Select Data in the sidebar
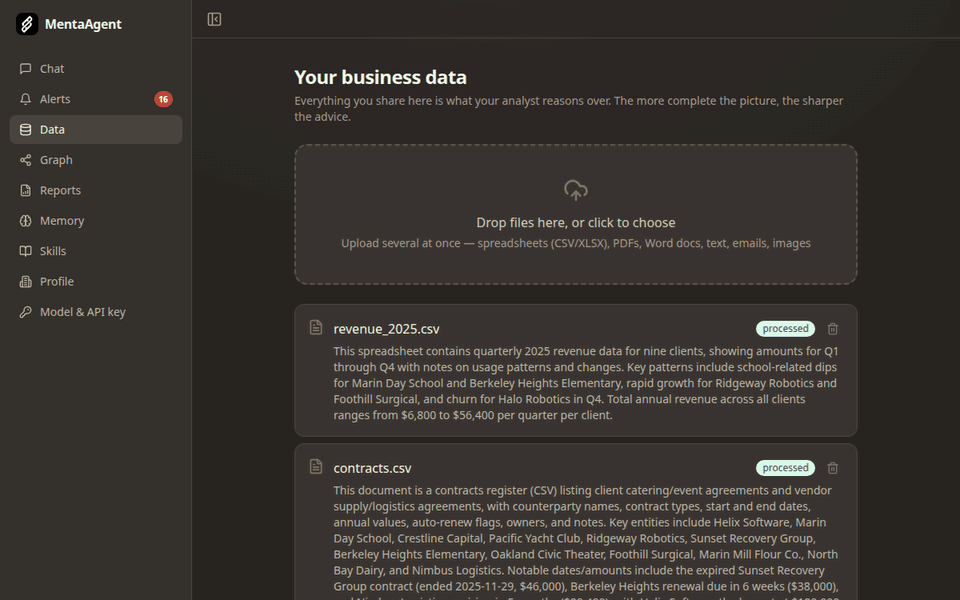This screenshot has width=960, height=600. pyautogui.click(x=96, y=130)
